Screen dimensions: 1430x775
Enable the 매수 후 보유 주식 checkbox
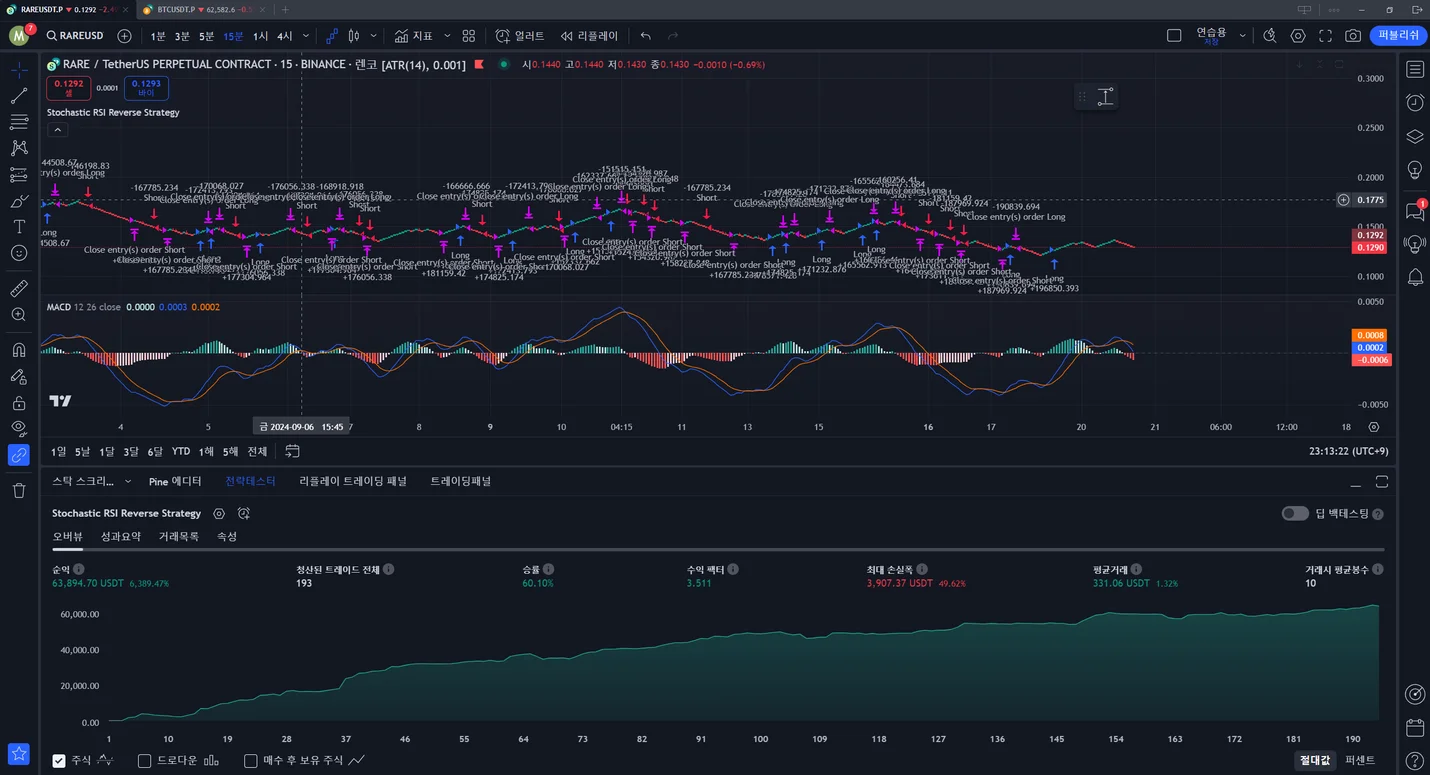coord(251,760)
